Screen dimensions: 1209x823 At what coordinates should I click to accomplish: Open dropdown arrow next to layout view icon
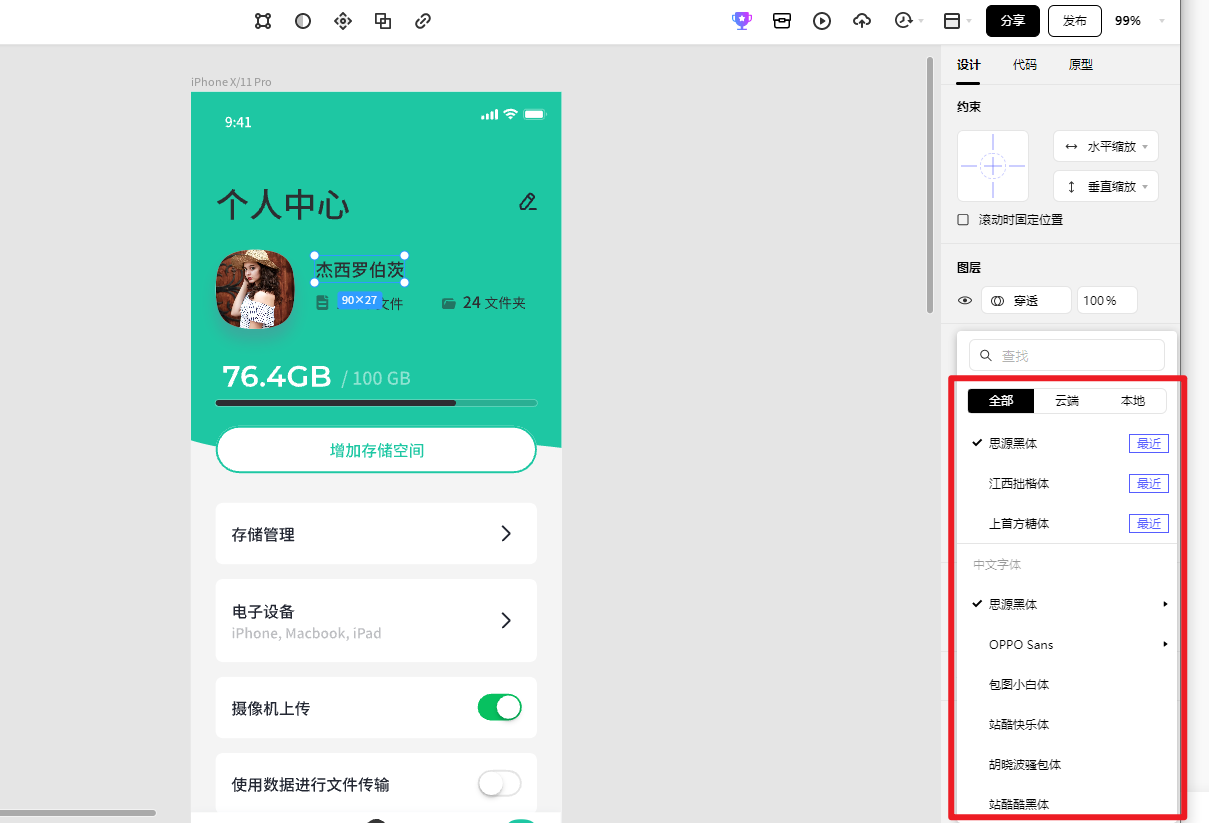[x=970, y=21]
